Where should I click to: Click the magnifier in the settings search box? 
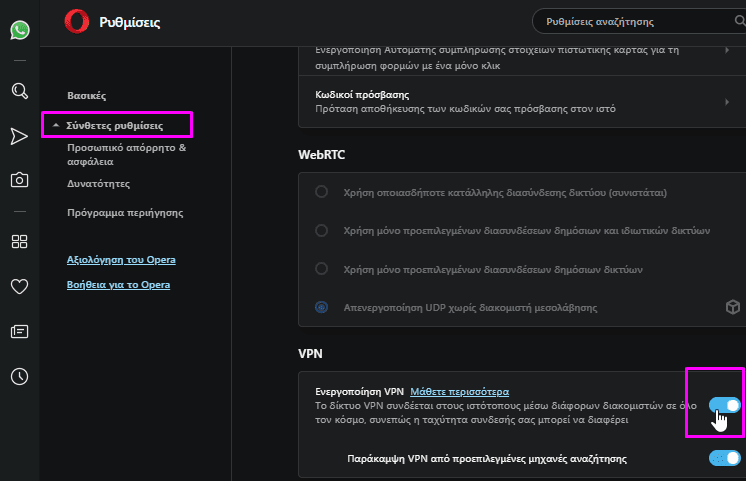[x=739, y=21]
